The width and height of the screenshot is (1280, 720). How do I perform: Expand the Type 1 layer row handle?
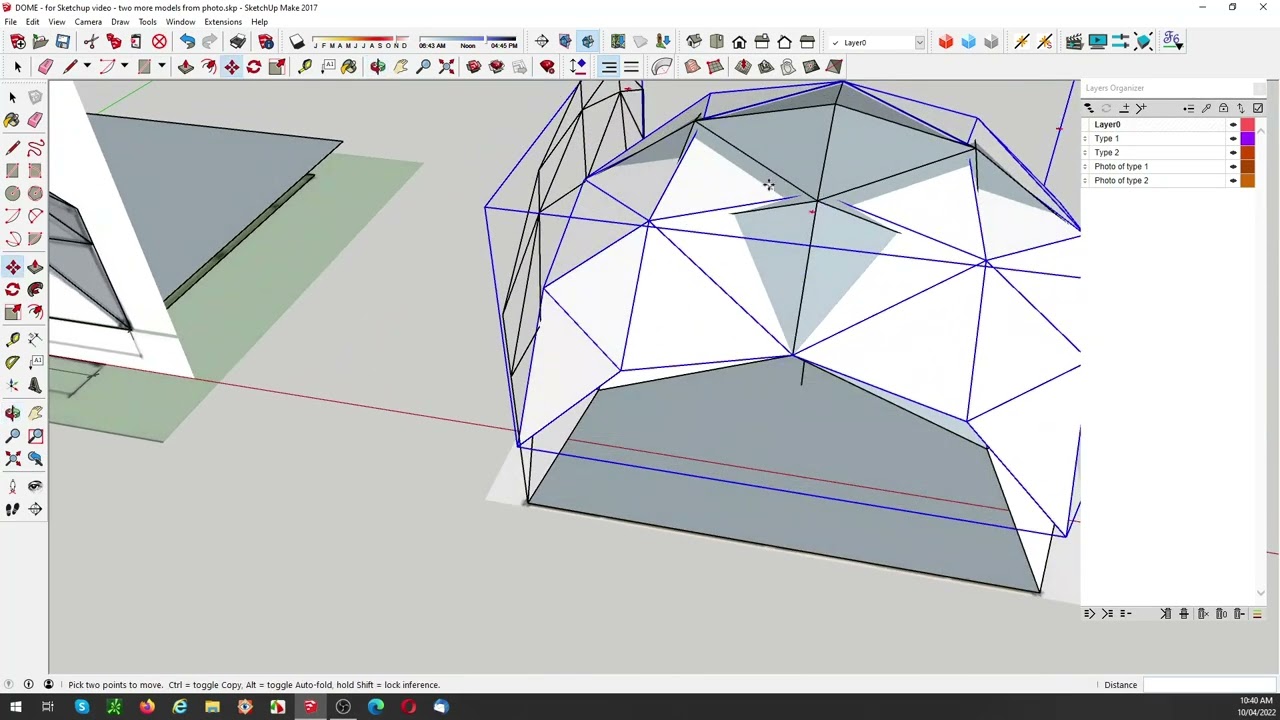point(1085,139)
